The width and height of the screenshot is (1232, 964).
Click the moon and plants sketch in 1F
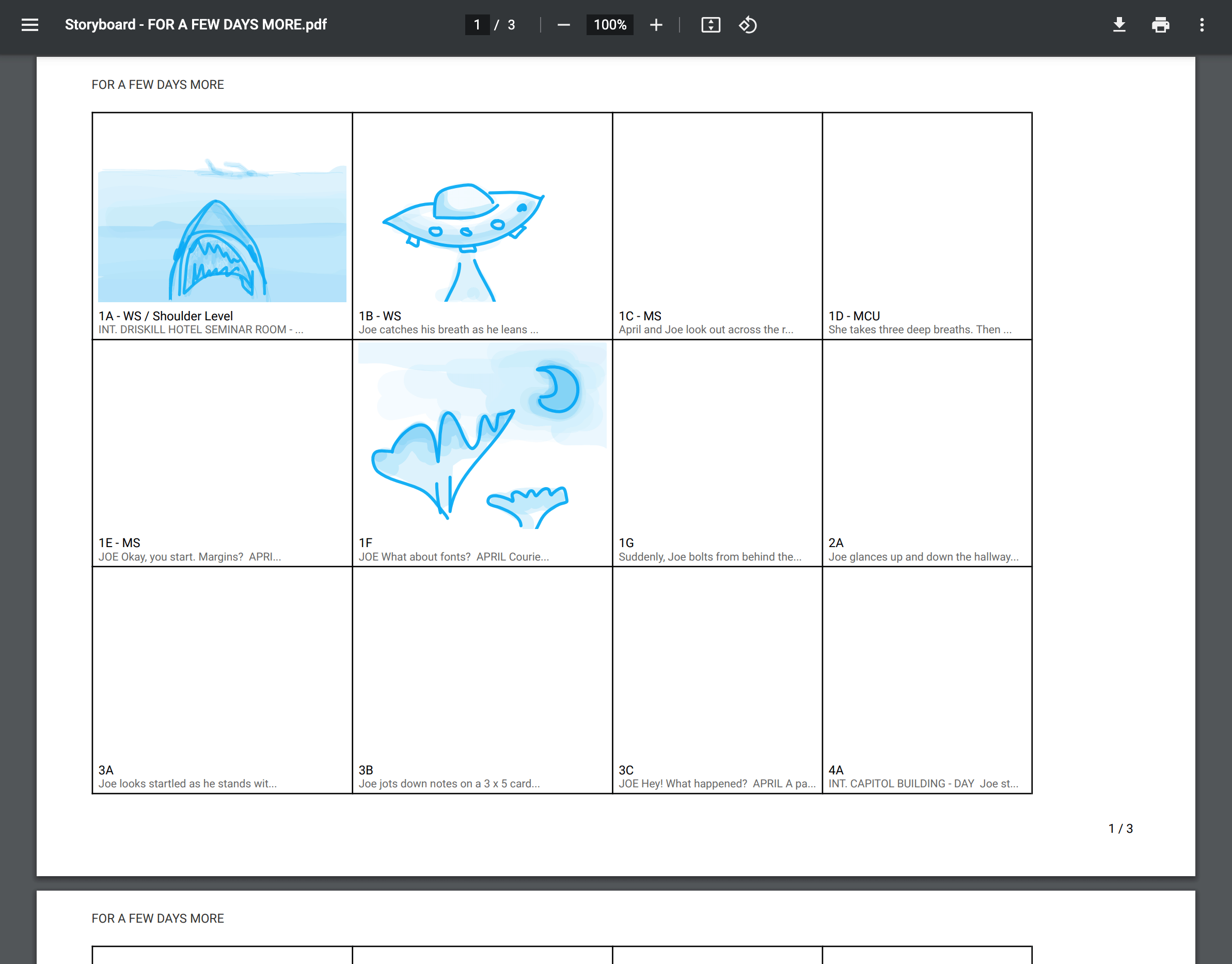click(x=482, y=436)
